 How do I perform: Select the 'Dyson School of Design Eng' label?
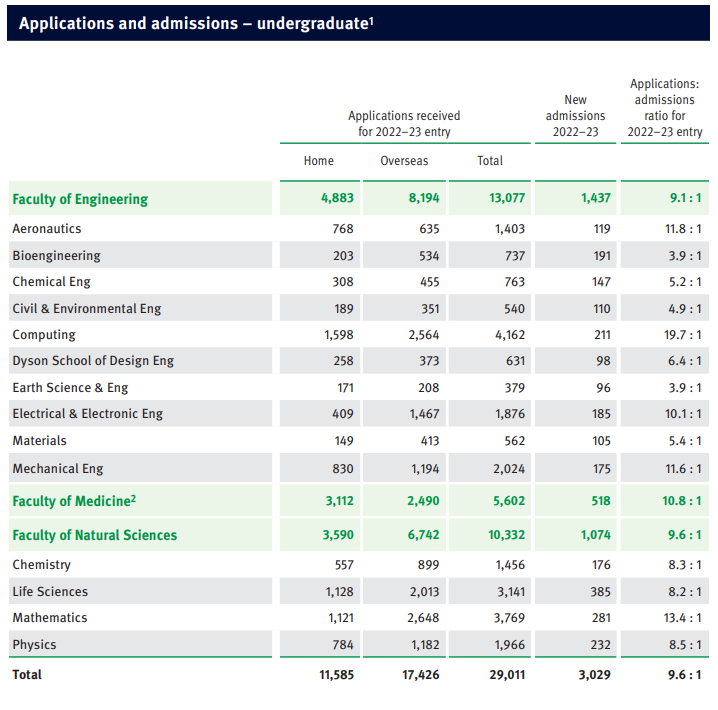[x=93, y=361]
